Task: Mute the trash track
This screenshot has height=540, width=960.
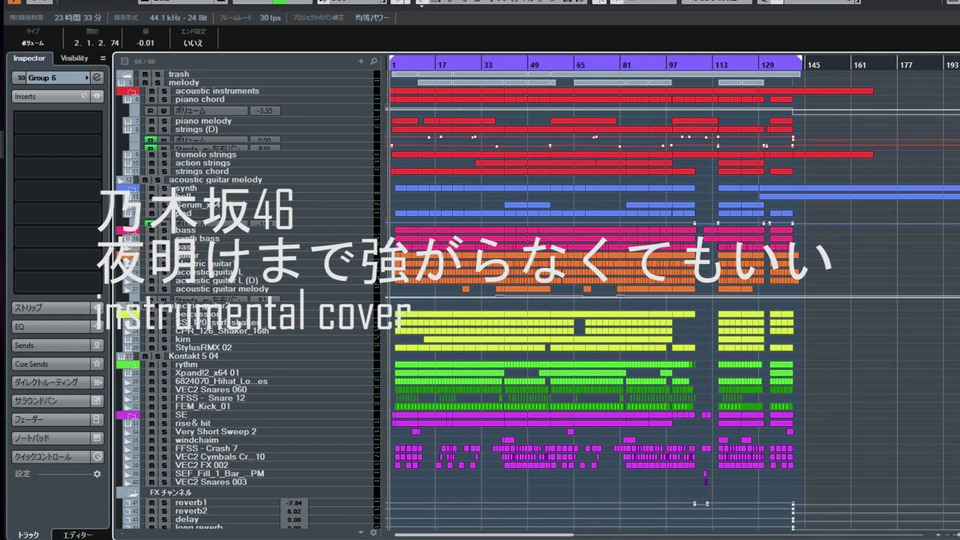Action: pos(145,74)
